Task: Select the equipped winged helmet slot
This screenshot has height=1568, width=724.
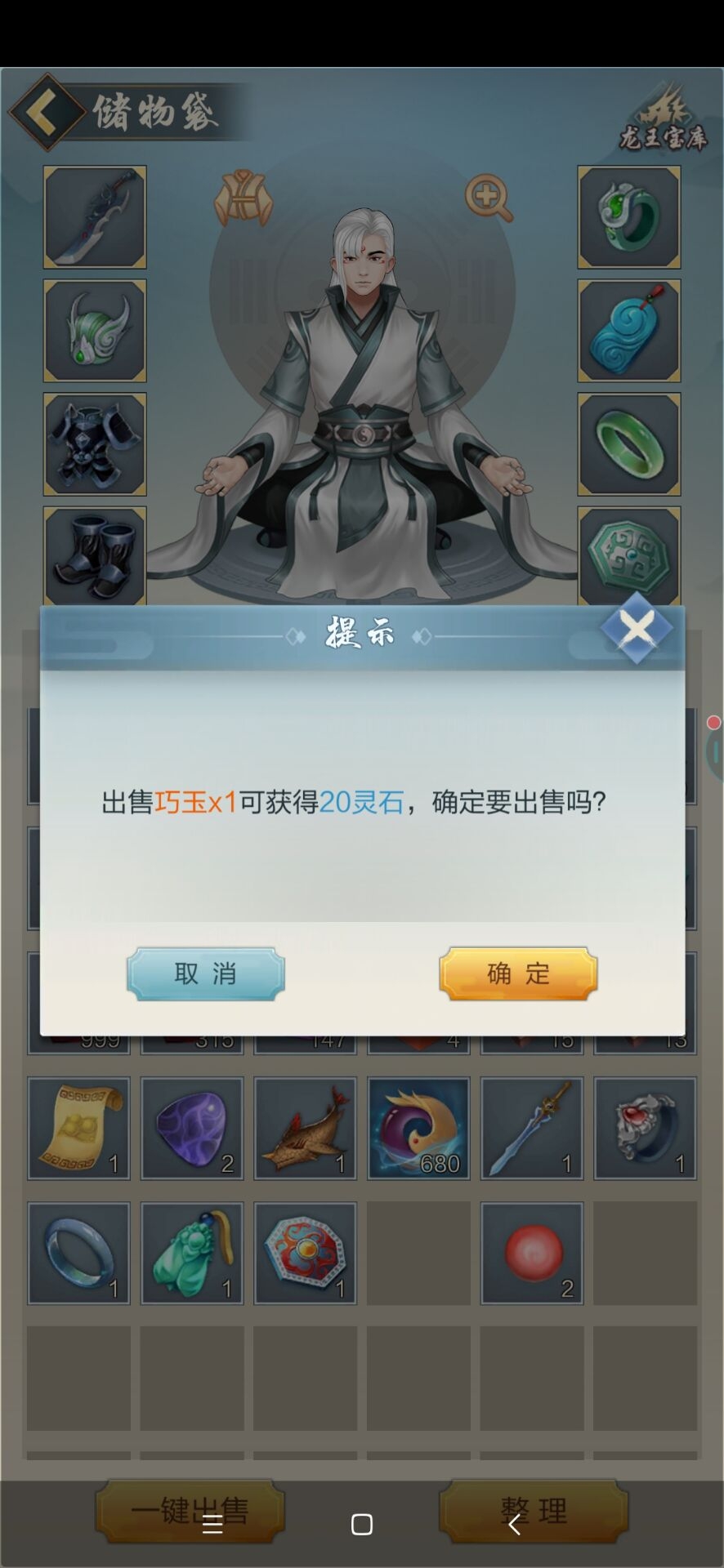Action: point(95,331)
